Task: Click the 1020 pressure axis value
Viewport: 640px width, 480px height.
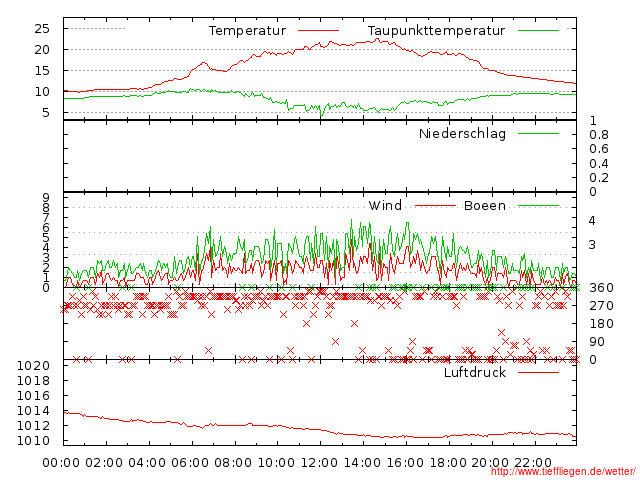Action: point(33,366)
